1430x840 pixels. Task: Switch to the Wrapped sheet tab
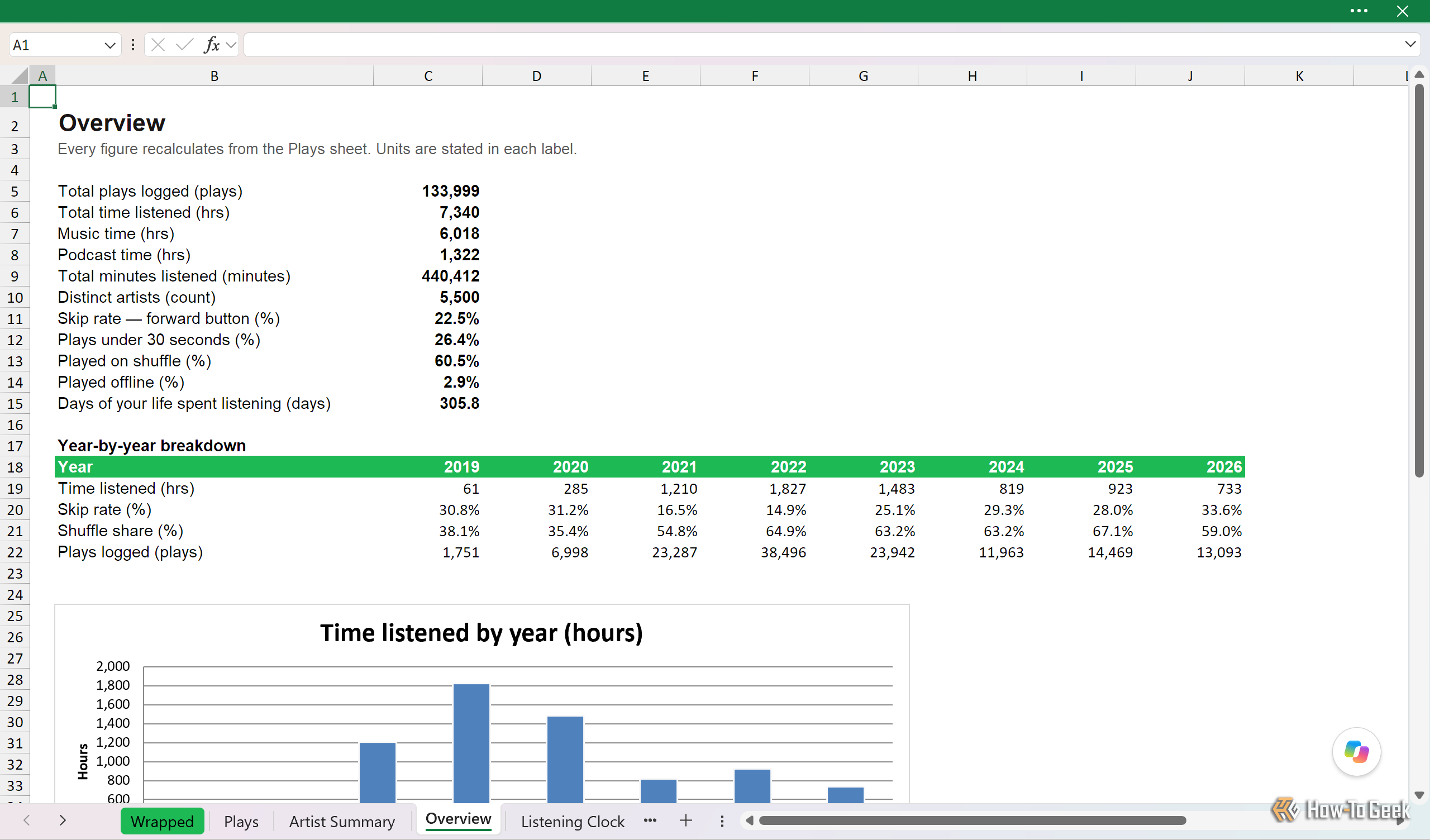pyautogui.click(x=163, y=821)
